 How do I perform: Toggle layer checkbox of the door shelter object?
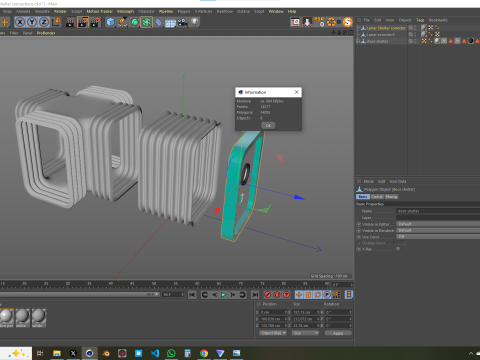tap(411, 41)
